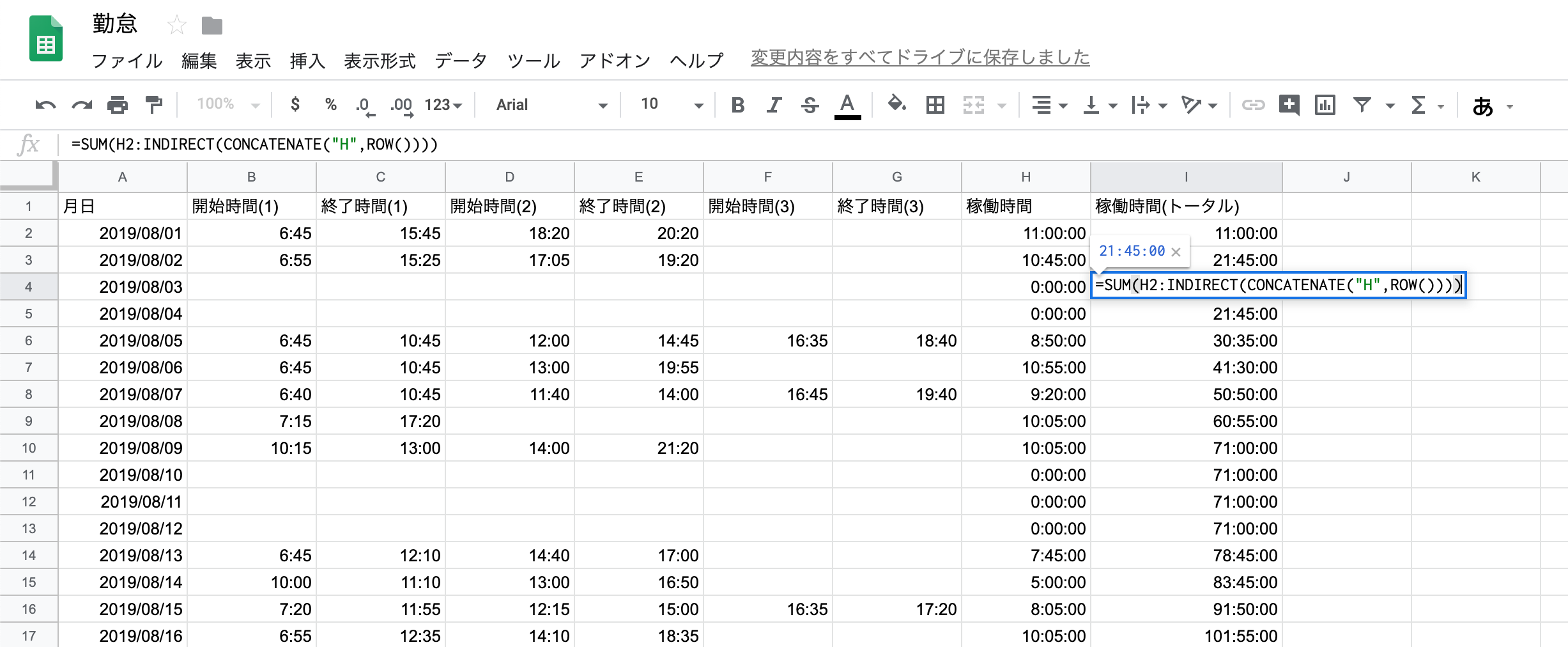This screenshot has width=1568, height=647.
Task: Expand the filter views dropdown arrow
Action: (x=1390, y=106)
